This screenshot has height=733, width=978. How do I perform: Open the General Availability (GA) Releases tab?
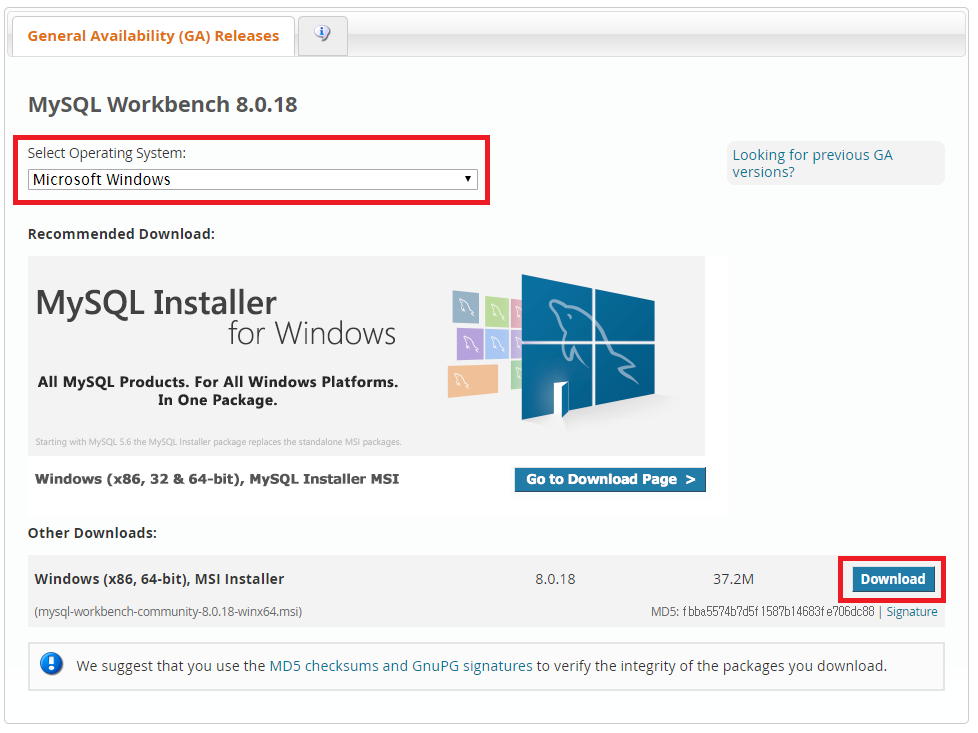[x=153, y=36]
